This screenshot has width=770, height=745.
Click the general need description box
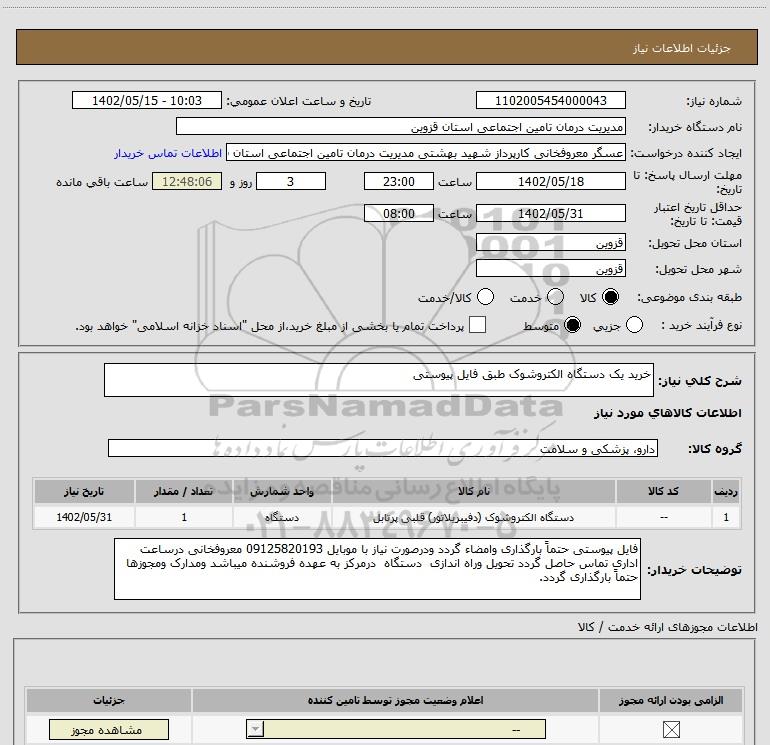[379, 380]
